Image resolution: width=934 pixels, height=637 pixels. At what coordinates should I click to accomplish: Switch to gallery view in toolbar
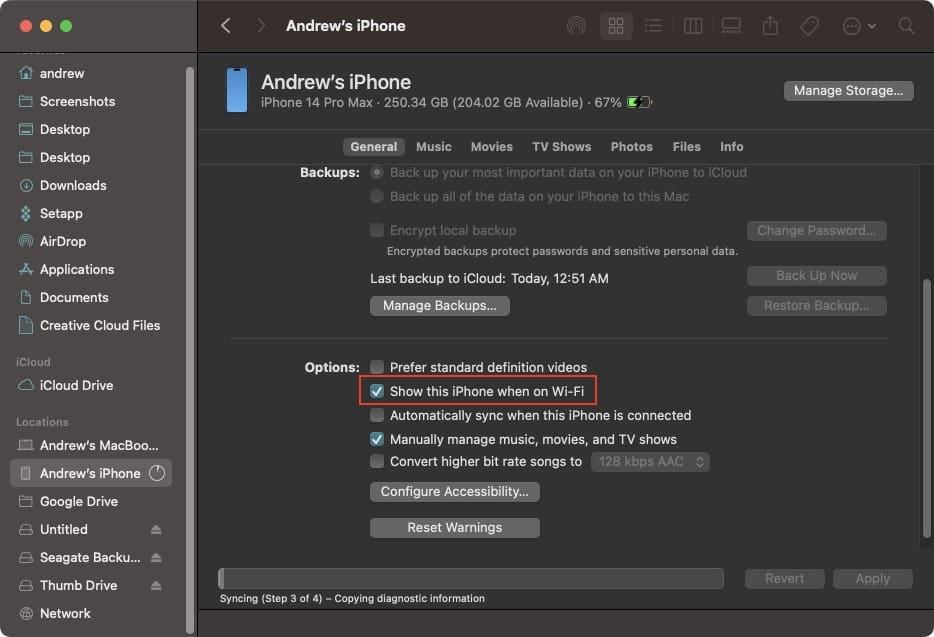click(x=731, y=26)
